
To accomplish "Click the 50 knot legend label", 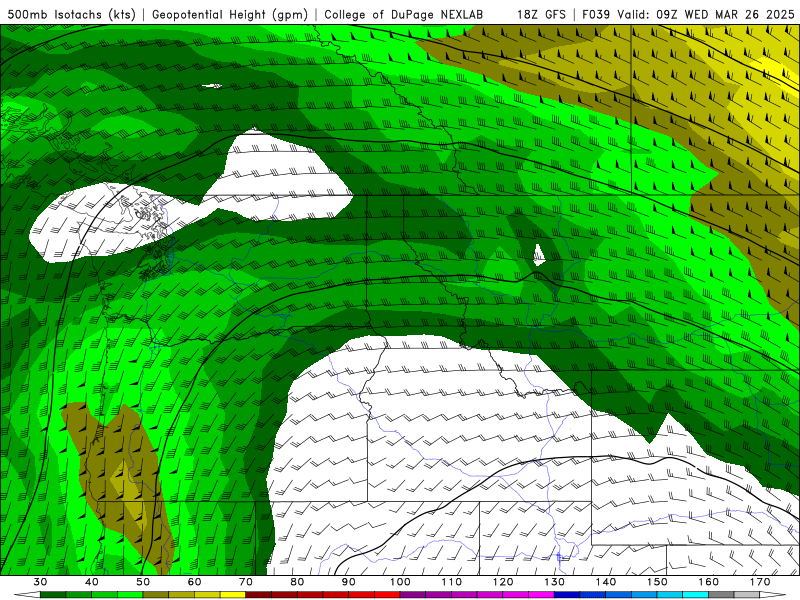I will (143, 582).
